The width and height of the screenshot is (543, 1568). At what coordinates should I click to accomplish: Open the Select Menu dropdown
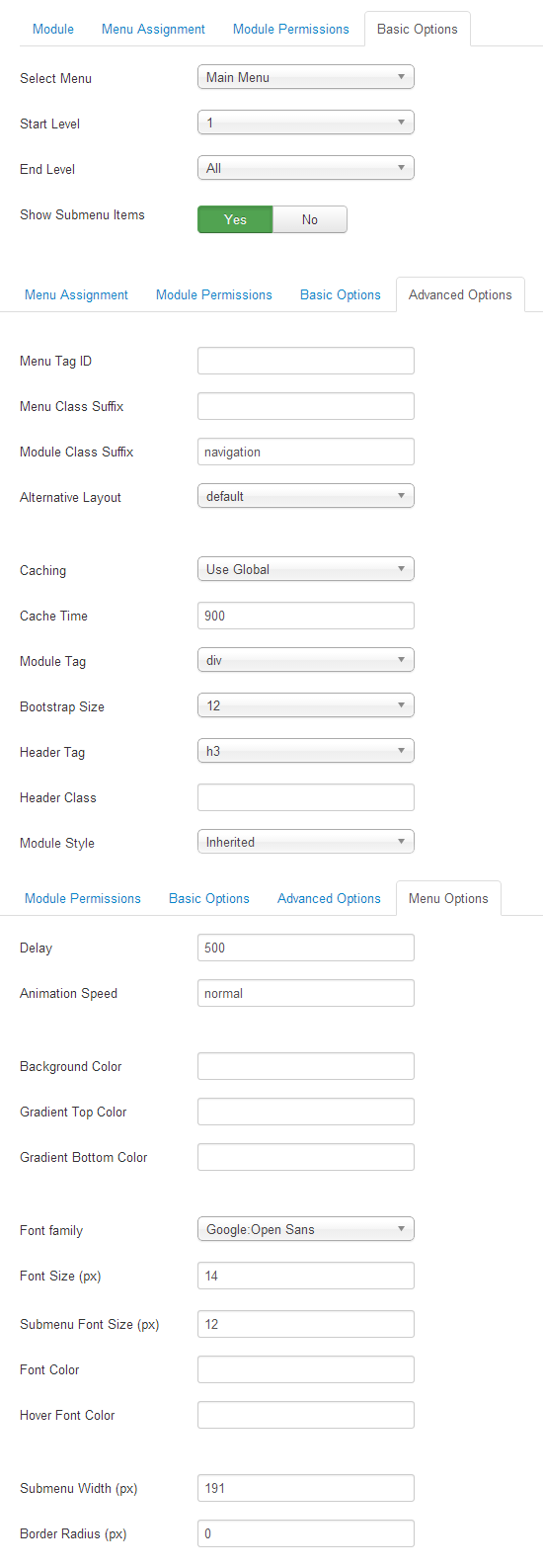click(x=306, y=77)
